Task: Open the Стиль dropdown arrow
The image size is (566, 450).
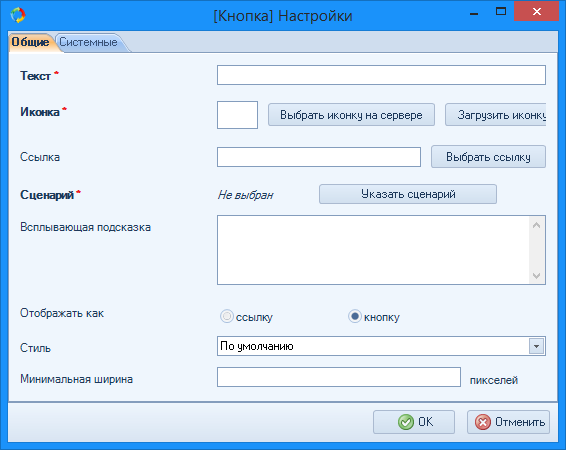Action: tap(536, 346)
